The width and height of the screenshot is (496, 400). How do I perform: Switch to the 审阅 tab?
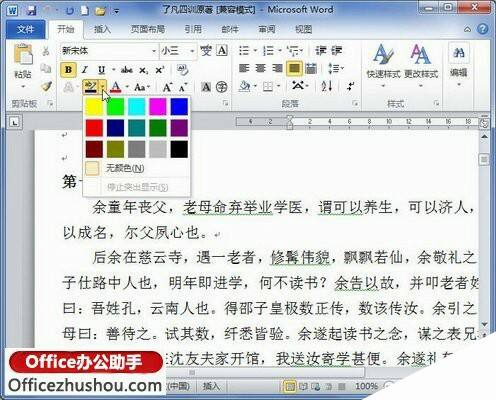click(267, 29)
